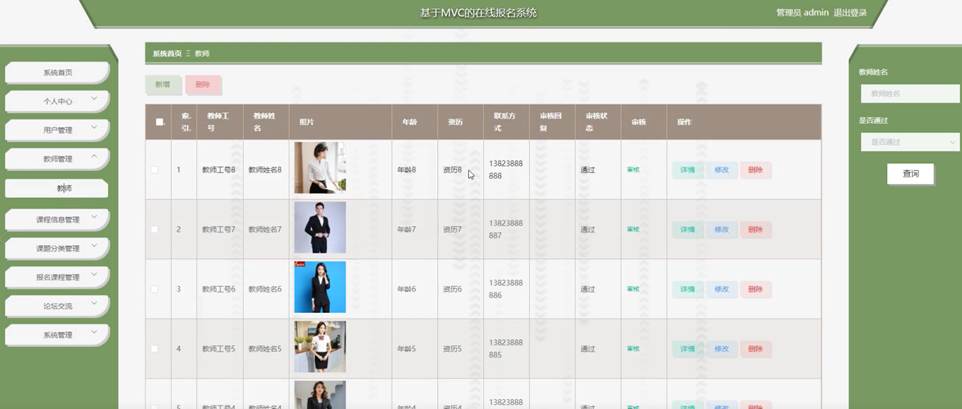
Task: Click the 审核 link in row 2
Action: 633,229
